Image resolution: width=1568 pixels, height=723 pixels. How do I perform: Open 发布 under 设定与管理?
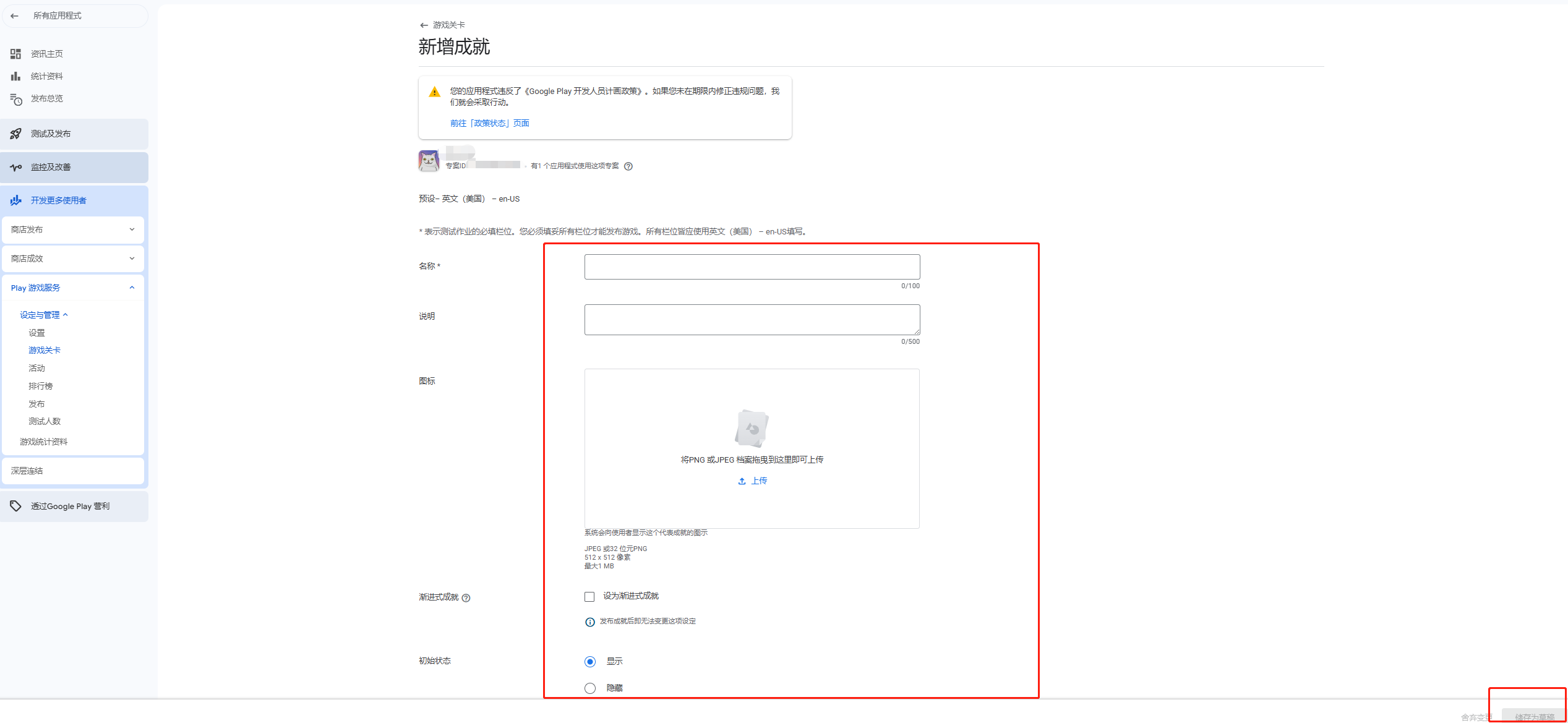click(36, 404)
